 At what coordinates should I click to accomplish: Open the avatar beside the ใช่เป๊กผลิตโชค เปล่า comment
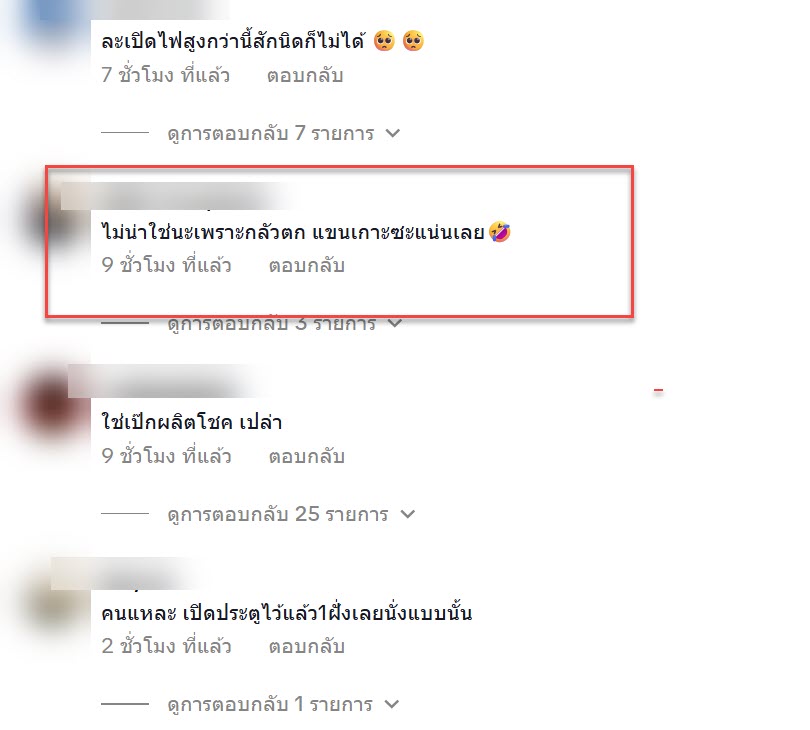[x=52, y=408]
